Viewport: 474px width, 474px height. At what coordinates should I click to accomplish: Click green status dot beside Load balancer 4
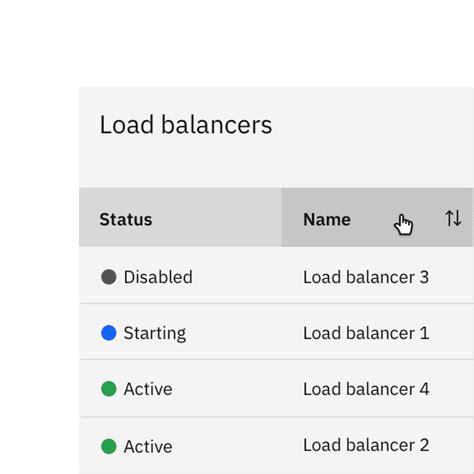click(x=109, y=389)
